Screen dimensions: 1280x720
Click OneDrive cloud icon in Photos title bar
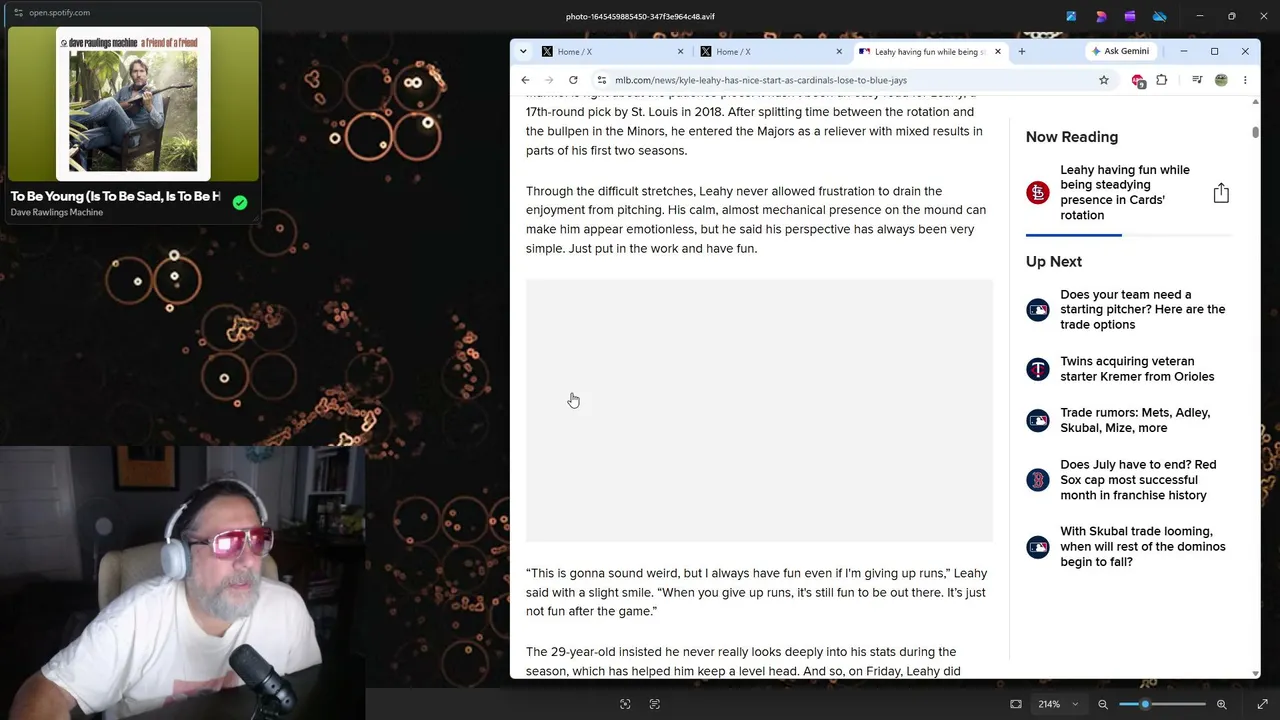(1159, 16)
